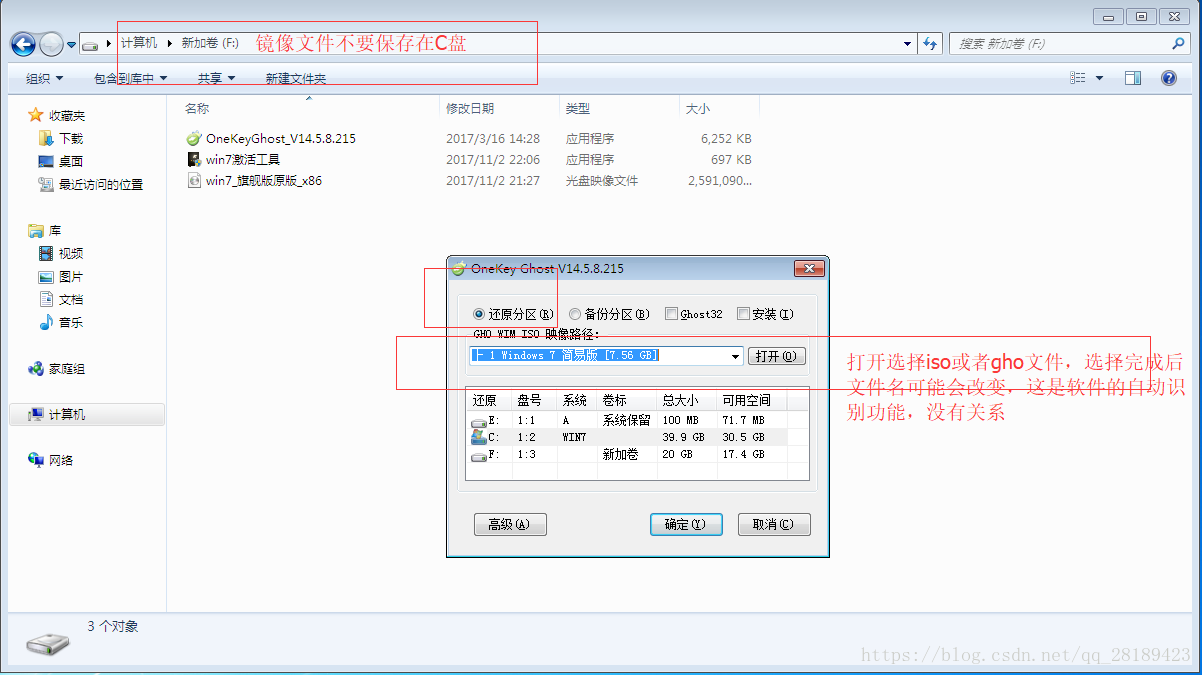The width and height of the screenshot is (1202, 675).
Task: Select 收藏夹 star icon in sidebar
Action: point(36,115)
